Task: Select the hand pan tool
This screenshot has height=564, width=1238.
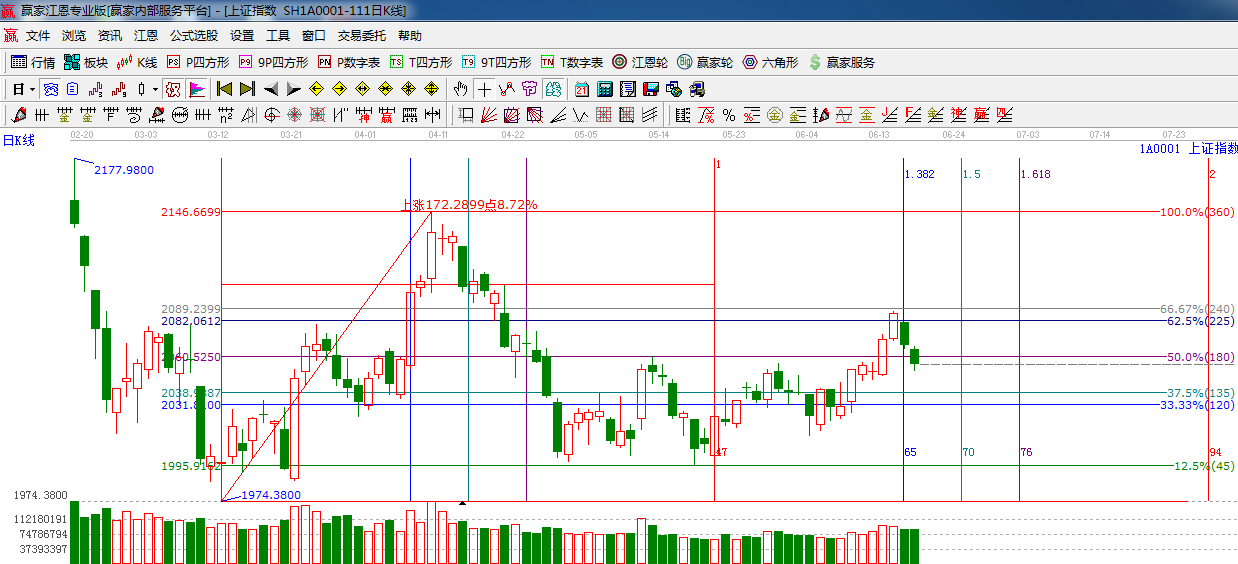Action: (x=460, y=89)
